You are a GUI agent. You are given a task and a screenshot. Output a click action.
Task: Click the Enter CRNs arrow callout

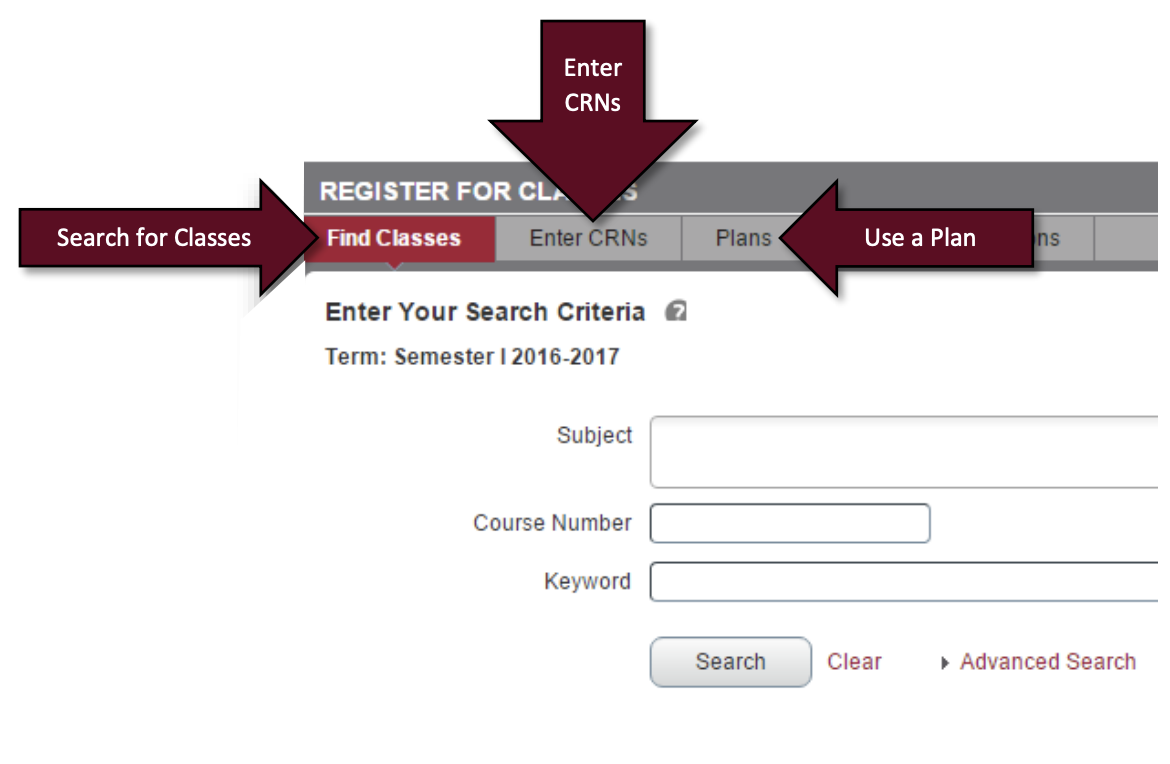592,85
